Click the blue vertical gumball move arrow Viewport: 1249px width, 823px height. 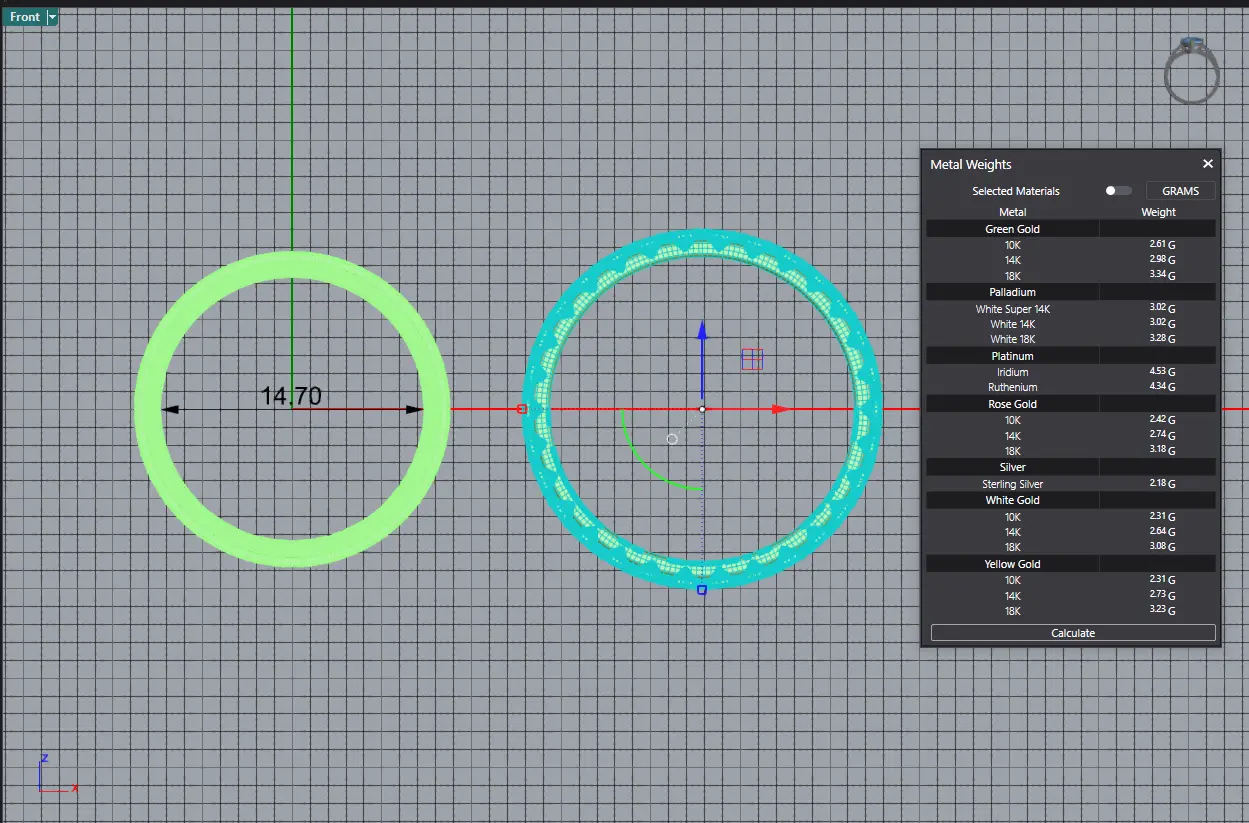tap(702, 332)
